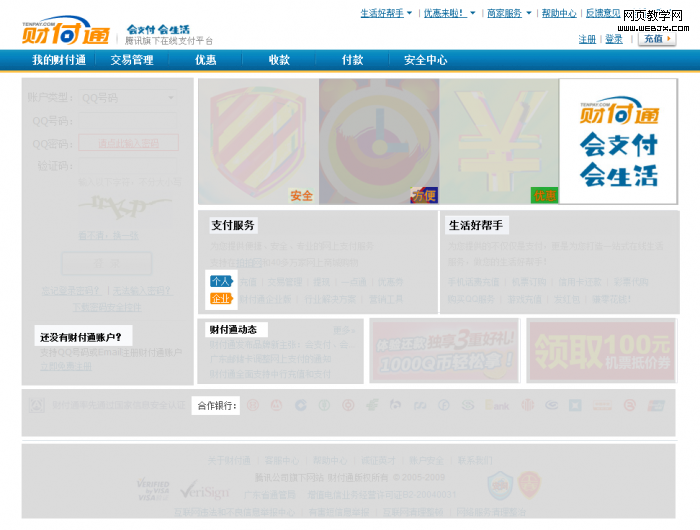Viewport: 700px width, 530px height.
Task: Open the 安全 shield banner image
Action: tap(258, 141)
